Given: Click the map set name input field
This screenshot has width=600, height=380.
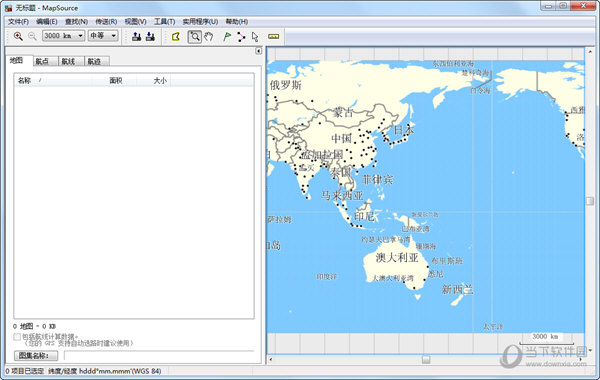Looking at the screenshot, I should (x=159, y=356).
